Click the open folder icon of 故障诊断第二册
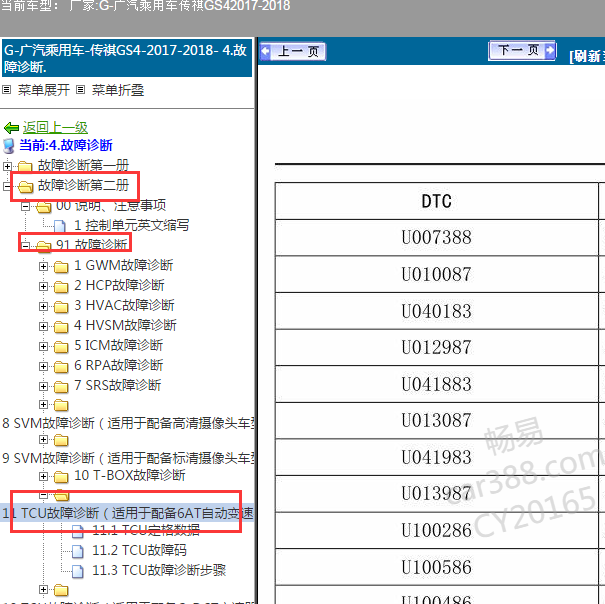 (x=25, y=187)
